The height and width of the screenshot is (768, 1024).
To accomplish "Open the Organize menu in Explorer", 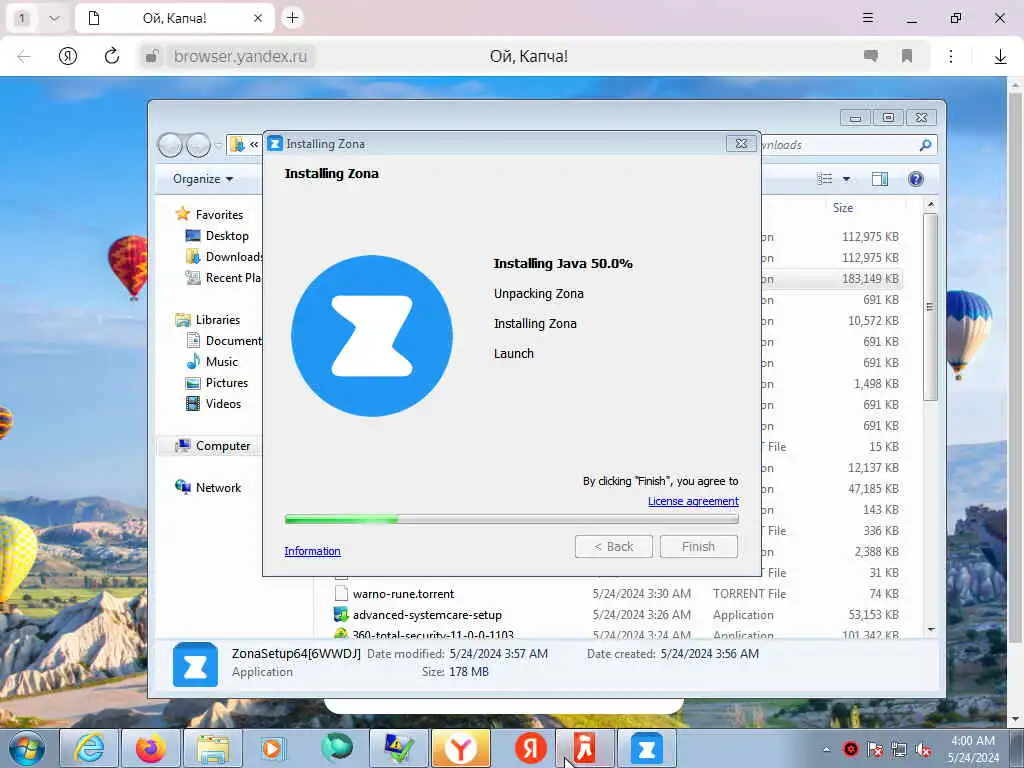I will (203, 179).
